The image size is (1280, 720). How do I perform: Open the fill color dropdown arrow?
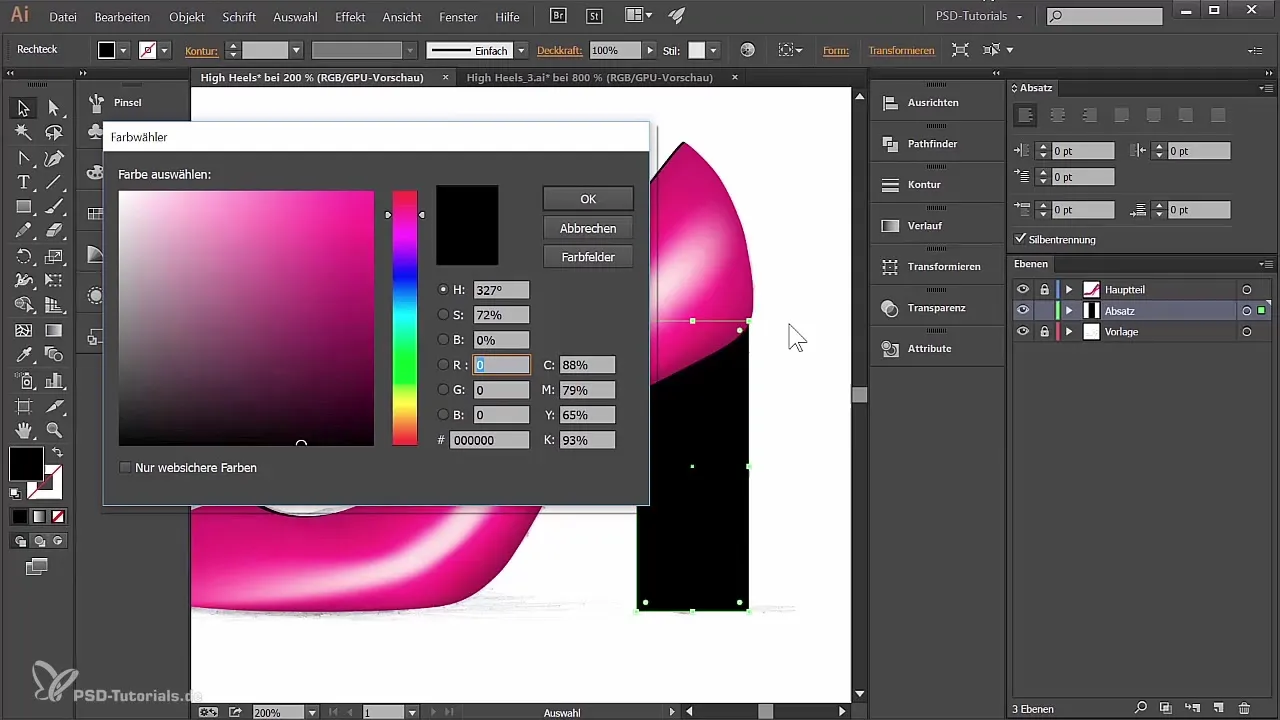pos(124,50)
